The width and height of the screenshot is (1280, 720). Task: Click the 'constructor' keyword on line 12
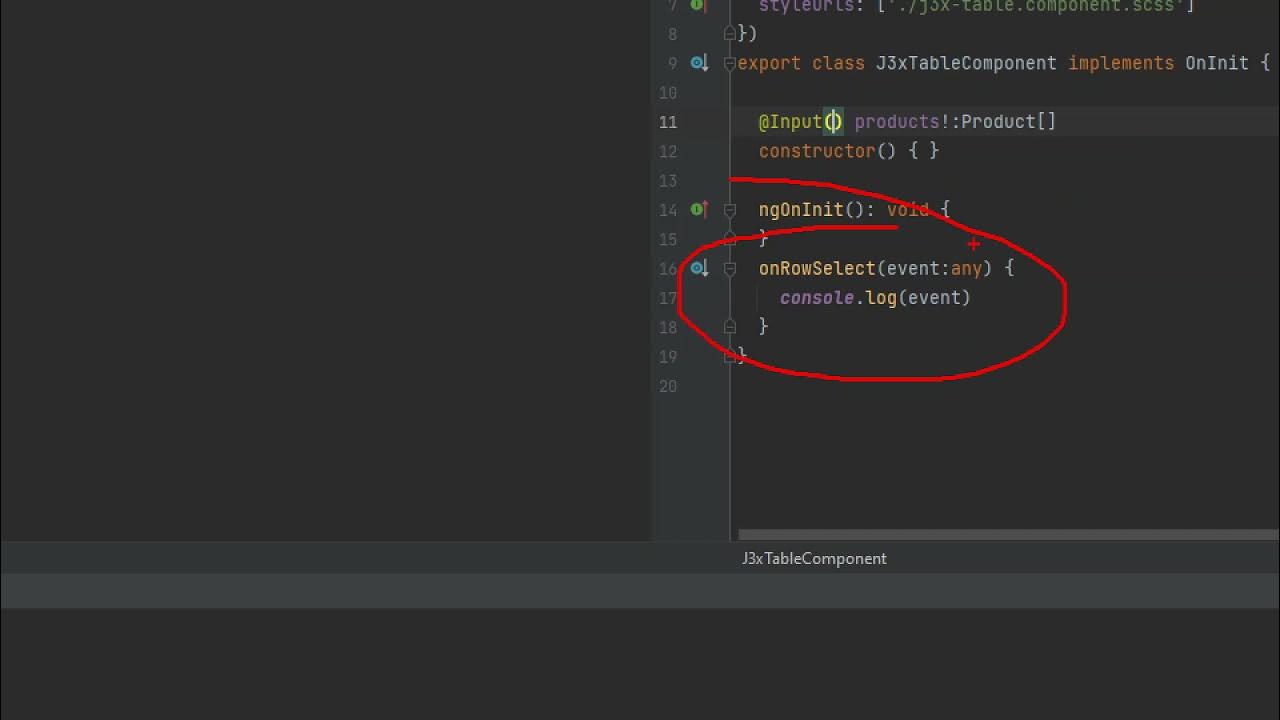[817, 151]
